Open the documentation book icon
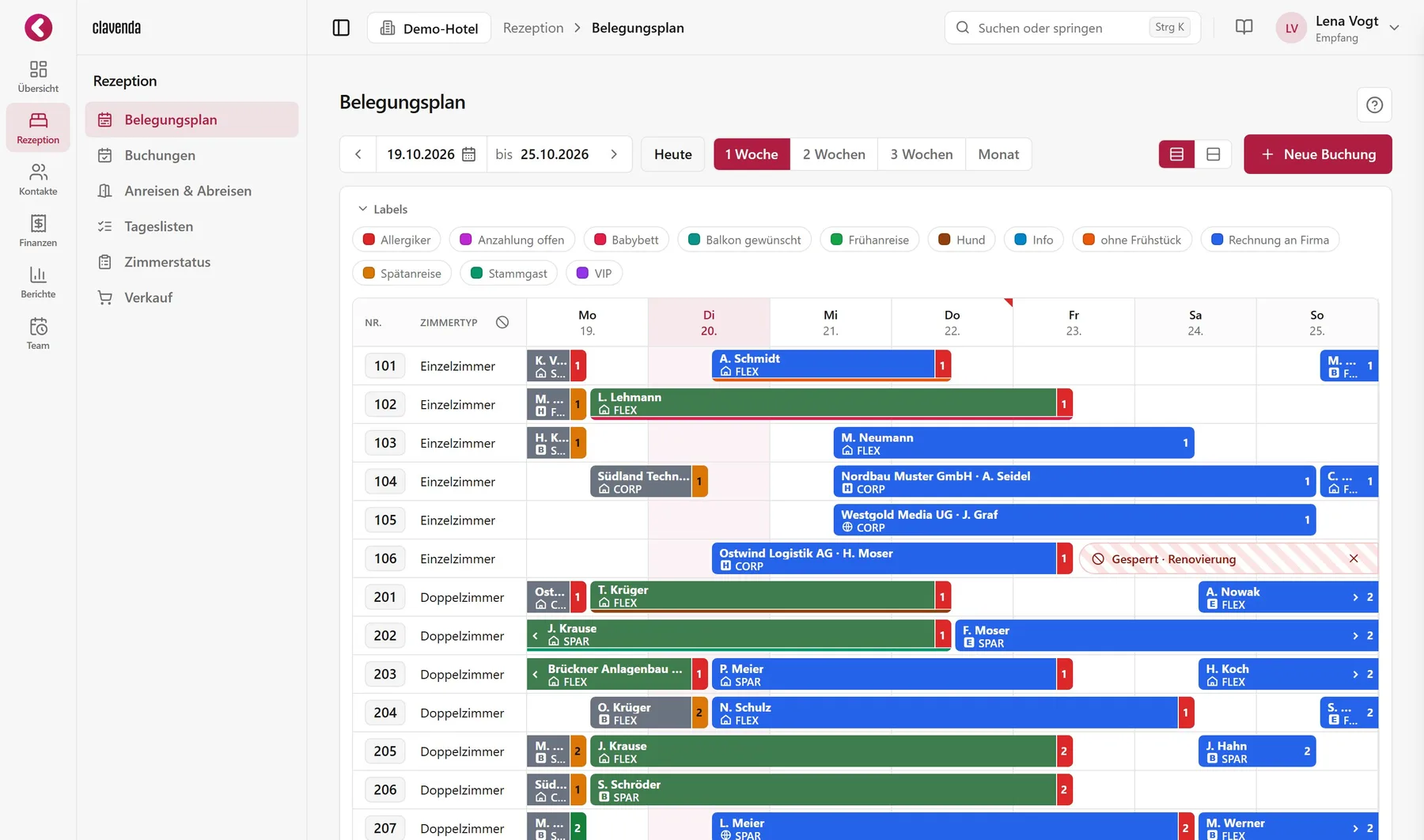The width and height of the screenshot is (1424, 840). [1244, 28]
